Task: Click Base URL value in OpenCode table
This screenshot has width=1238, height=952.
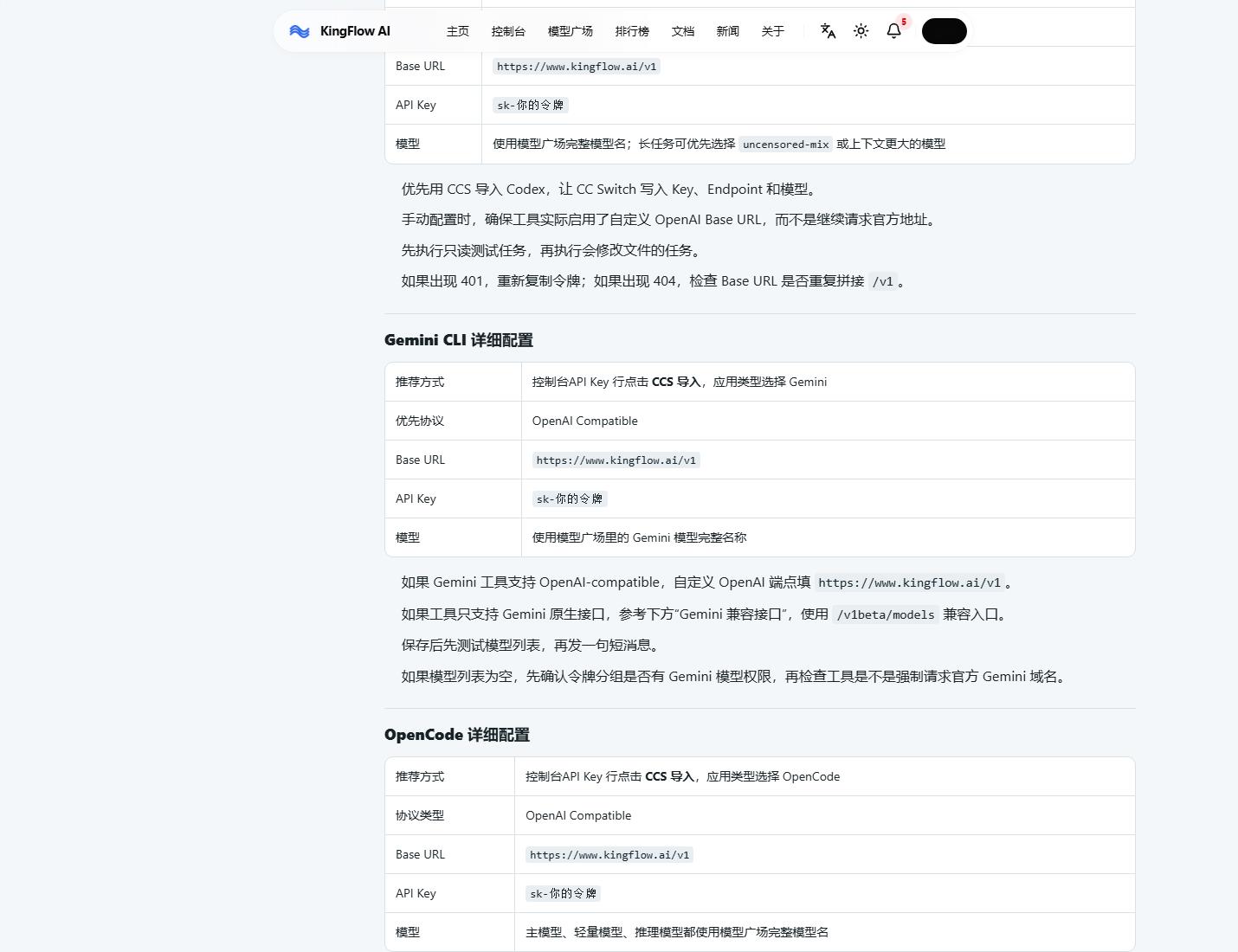Action: point(609,855)
